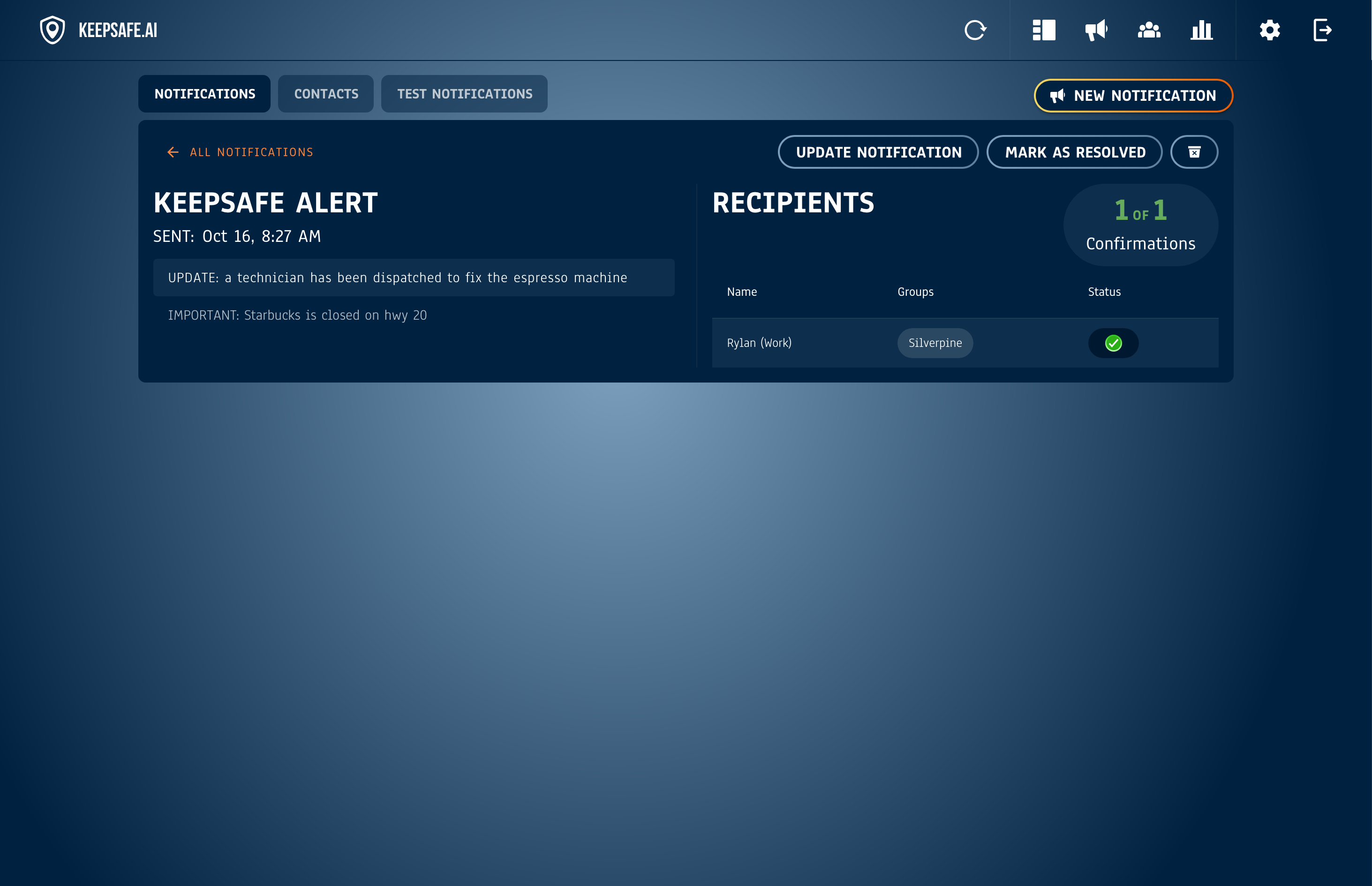Click the refresh icon in top bar

[975, 30]
